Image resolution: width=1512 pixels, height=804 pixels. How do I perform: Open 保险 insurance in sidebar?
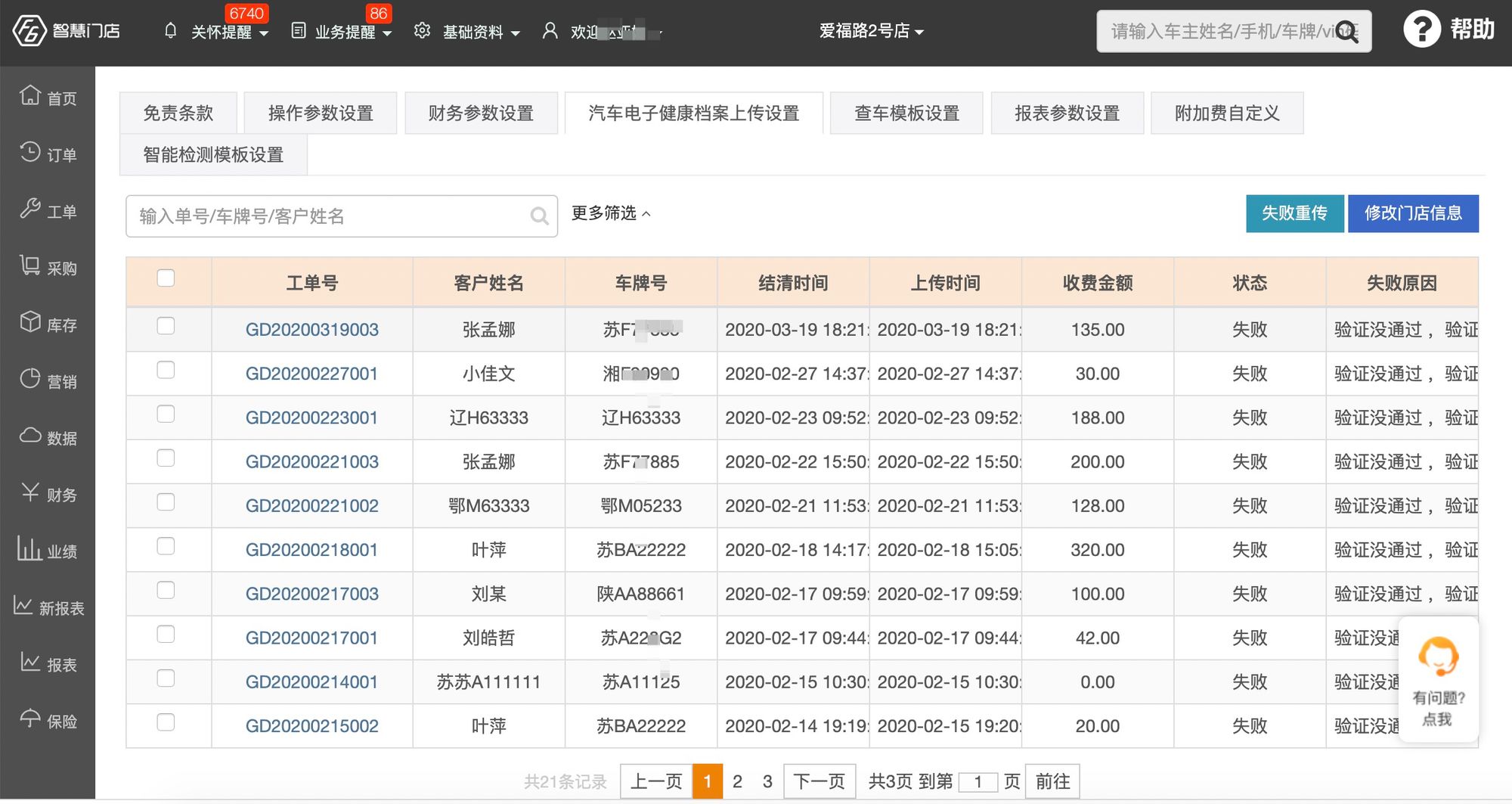[48, 721]
